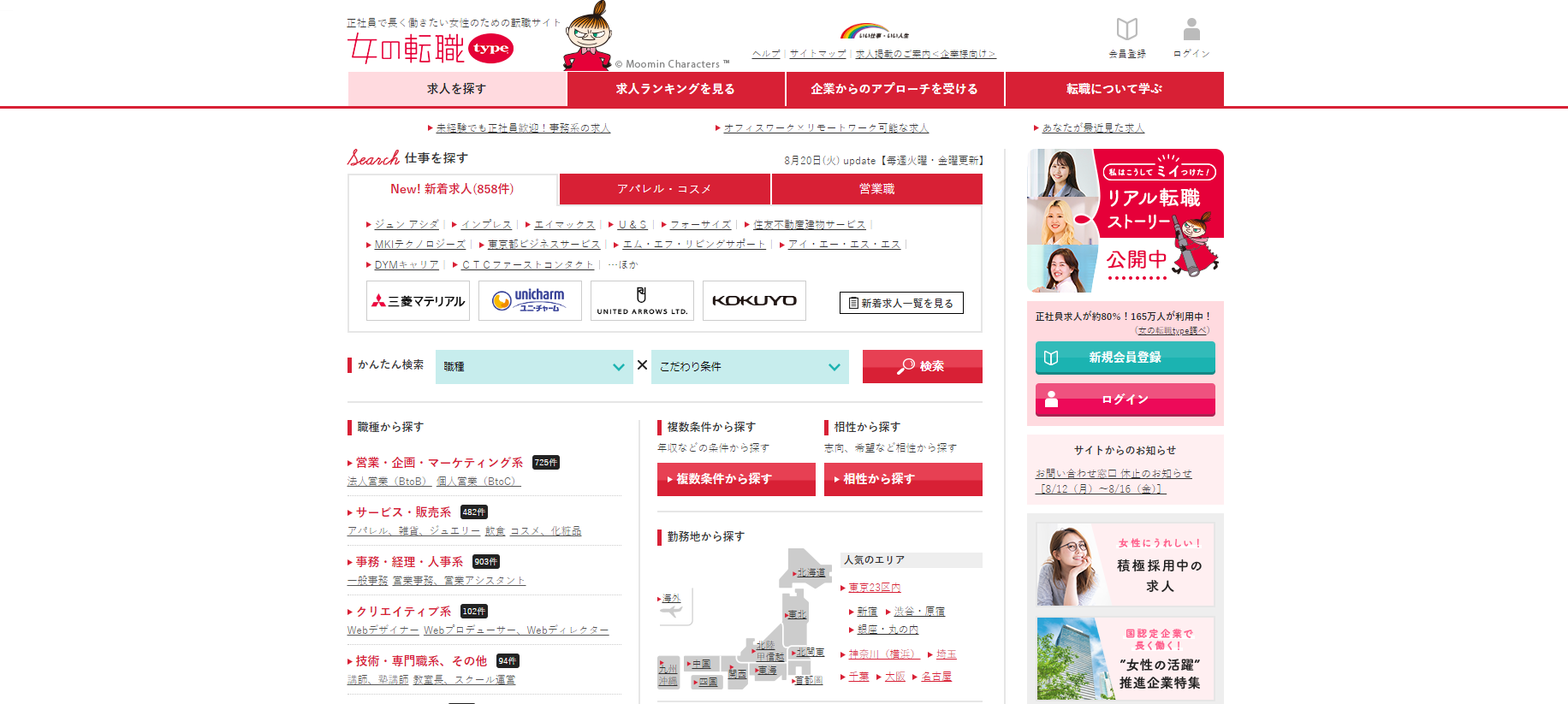Open the お問い合わせ窓口 休止のお知らせ notice
1568x704 pixels.
pos(1113,482)
